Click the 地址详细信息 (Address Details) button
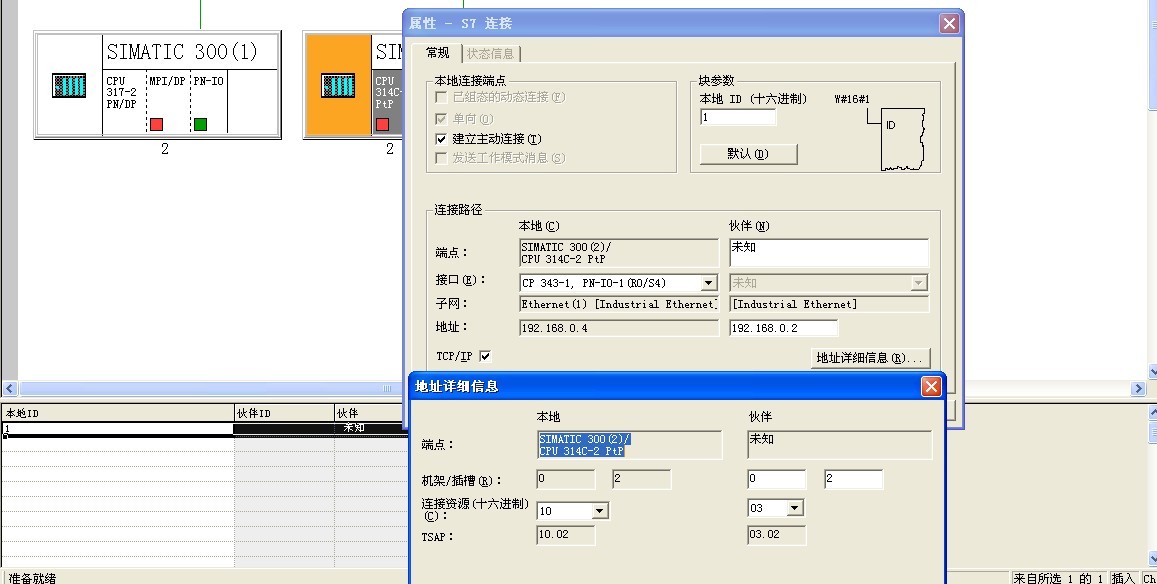The image size is (1157, 584). click(869, 358)
